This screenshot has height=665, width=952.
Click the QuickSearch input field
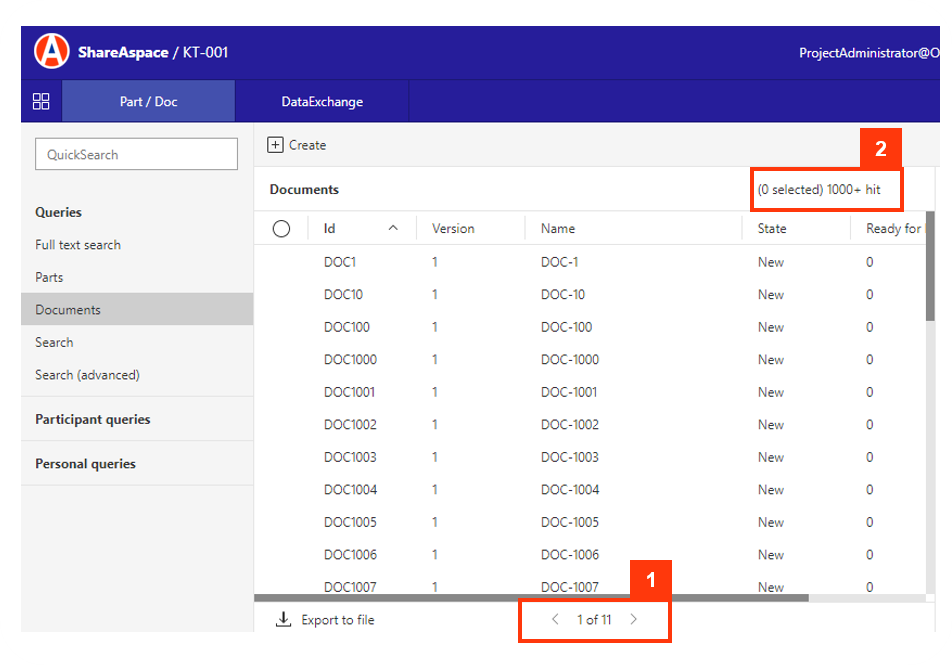coord(136,154)
